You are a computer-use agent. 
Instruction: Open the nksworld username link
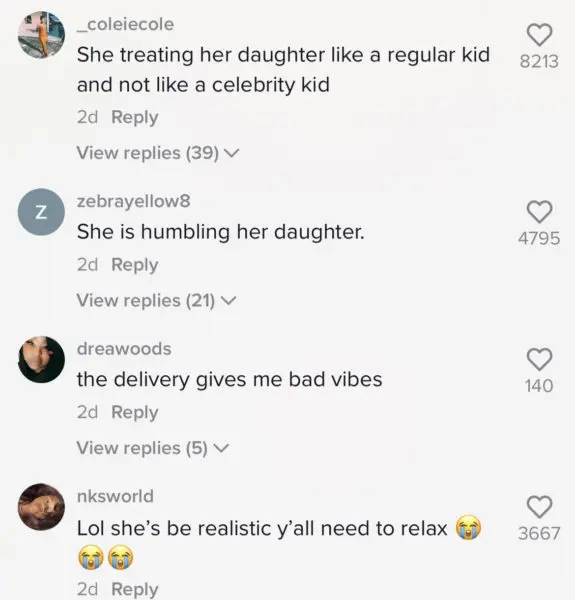pos(115,496)
